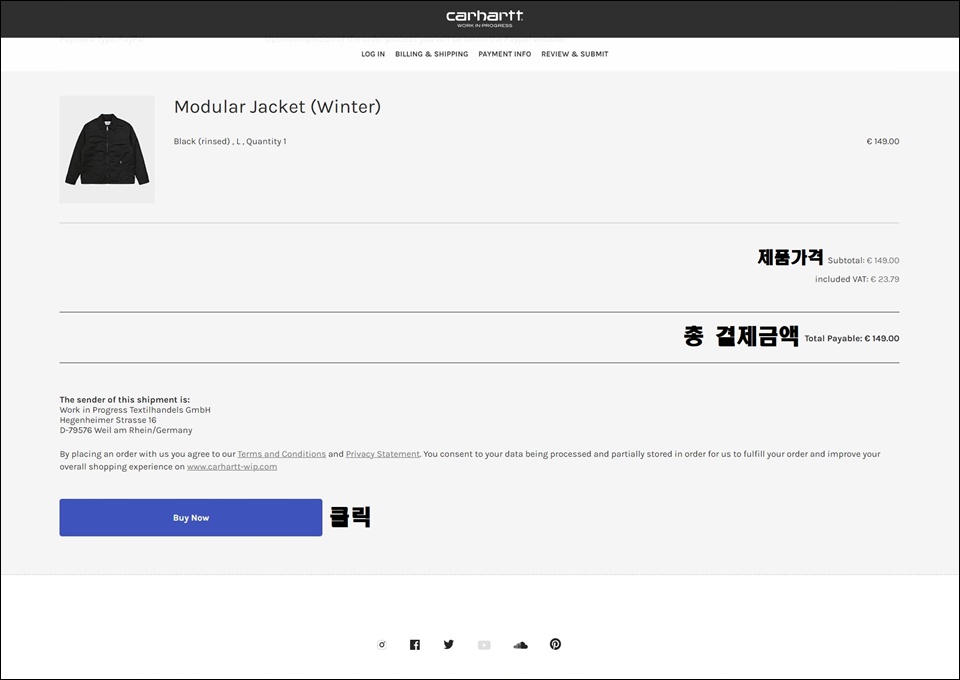The height and width of the screenshot is (680, 960).
Task: Open the Instagram icon in the footer
Action: tap(381, 645)
